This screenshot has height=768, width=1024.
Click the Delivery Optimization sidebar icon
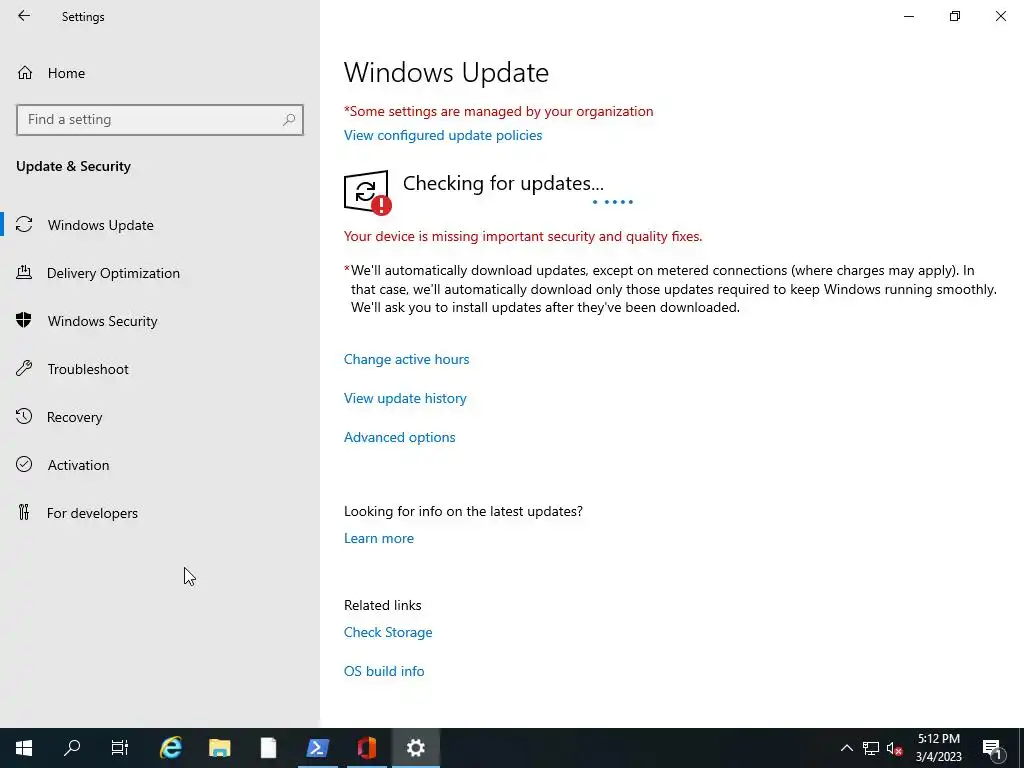point(24,272)
